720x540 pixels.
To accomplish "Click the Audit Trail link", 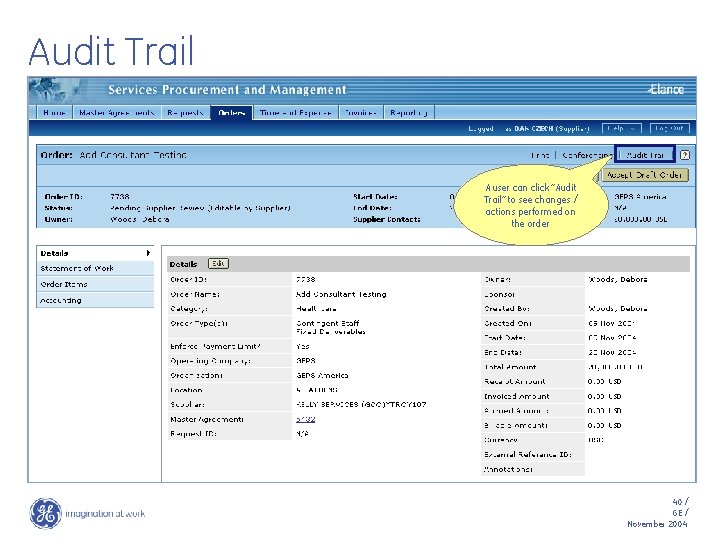I will pos(645,155).
